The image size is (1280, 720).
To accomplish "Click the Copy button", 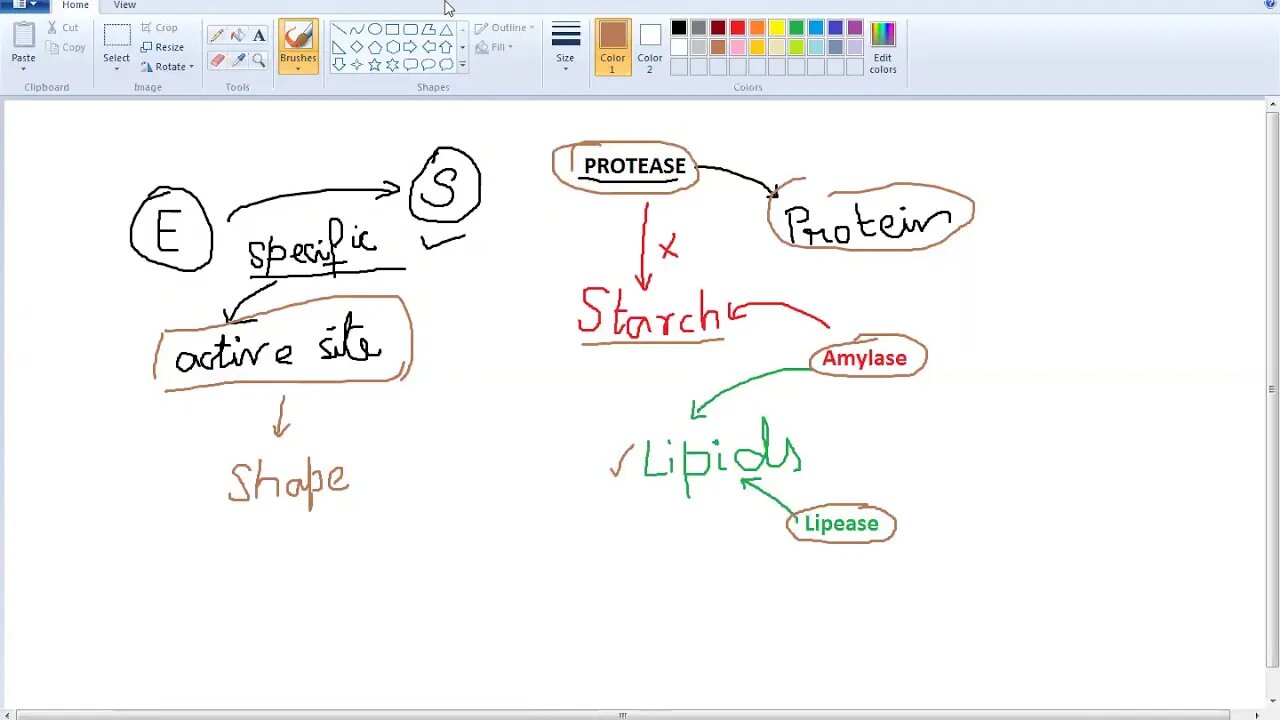I will pos(66,47).
